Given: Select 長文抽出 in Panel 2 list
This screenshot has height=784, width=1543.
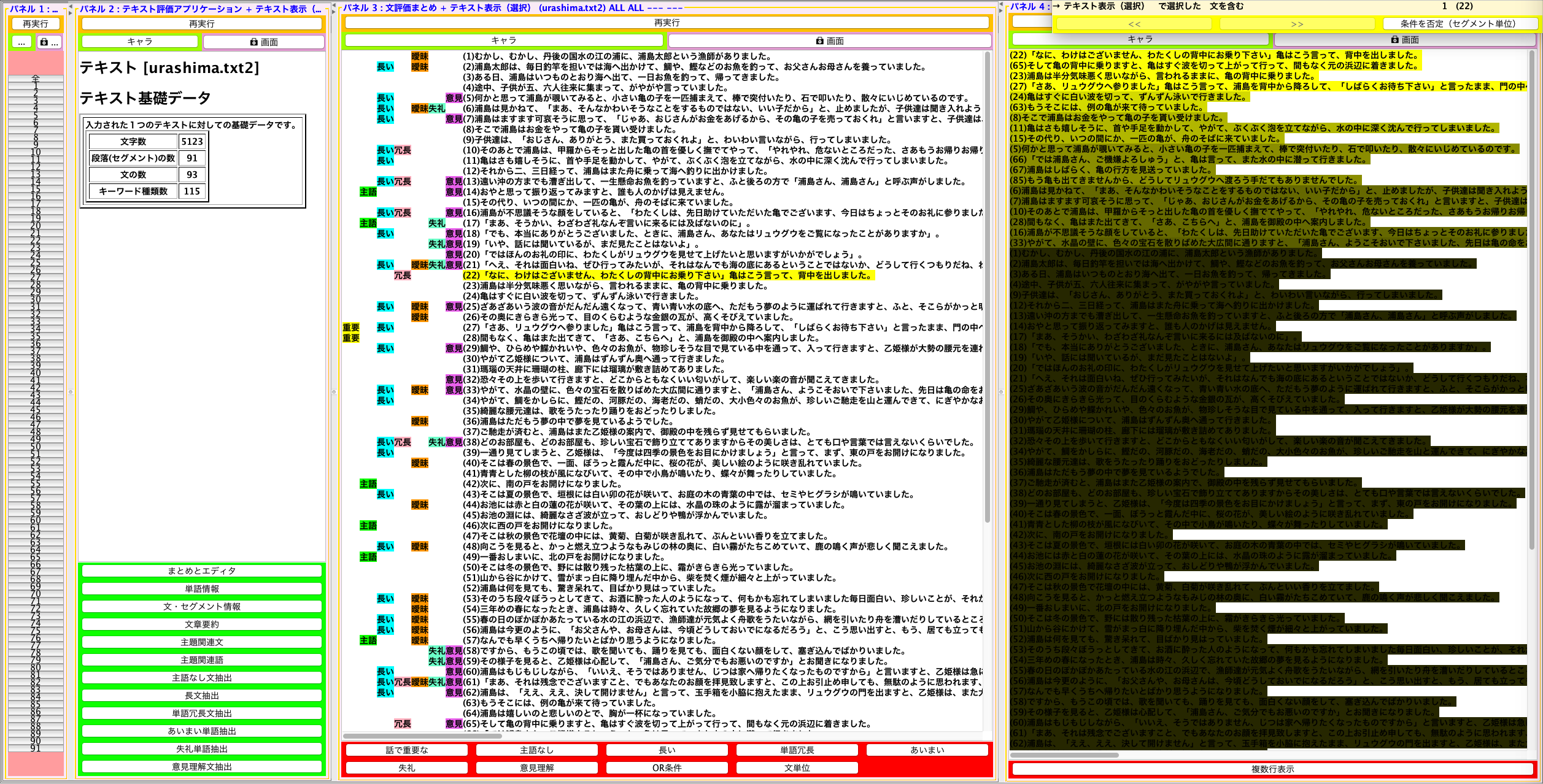Looking at the screenshot, I should point(202,695).
